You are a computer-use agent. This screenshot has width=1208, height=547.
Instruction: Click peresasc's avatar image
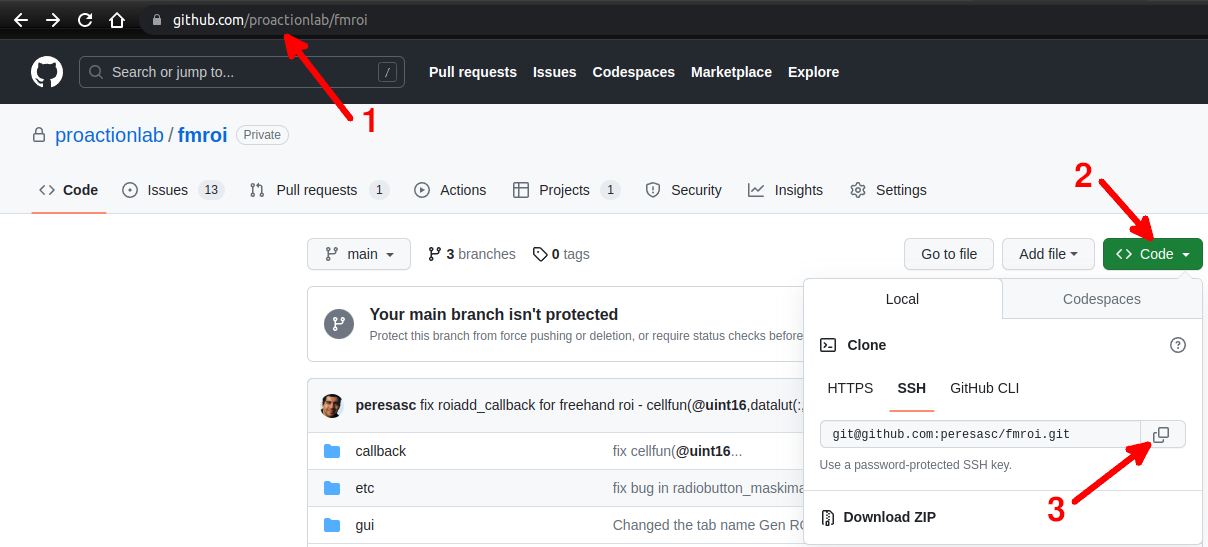tap(331, 406)
